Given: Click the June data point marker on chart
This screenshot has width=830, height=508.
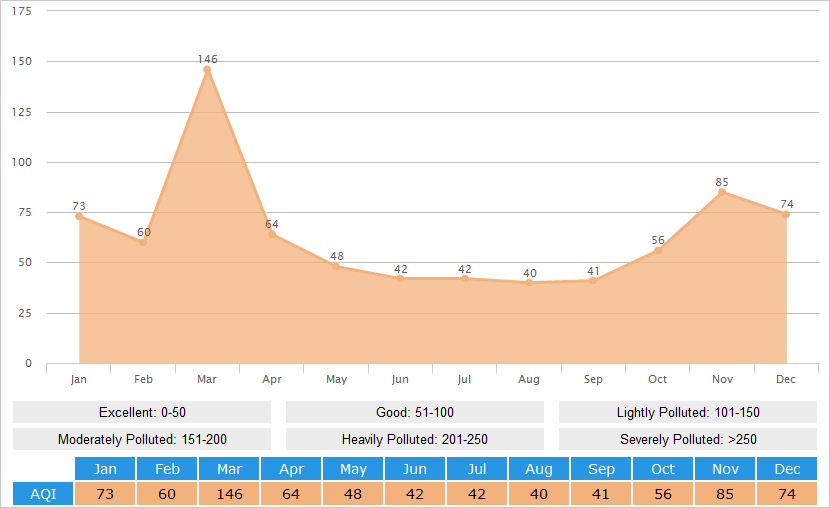Looking at the screenshot, I should pos(400,278).
